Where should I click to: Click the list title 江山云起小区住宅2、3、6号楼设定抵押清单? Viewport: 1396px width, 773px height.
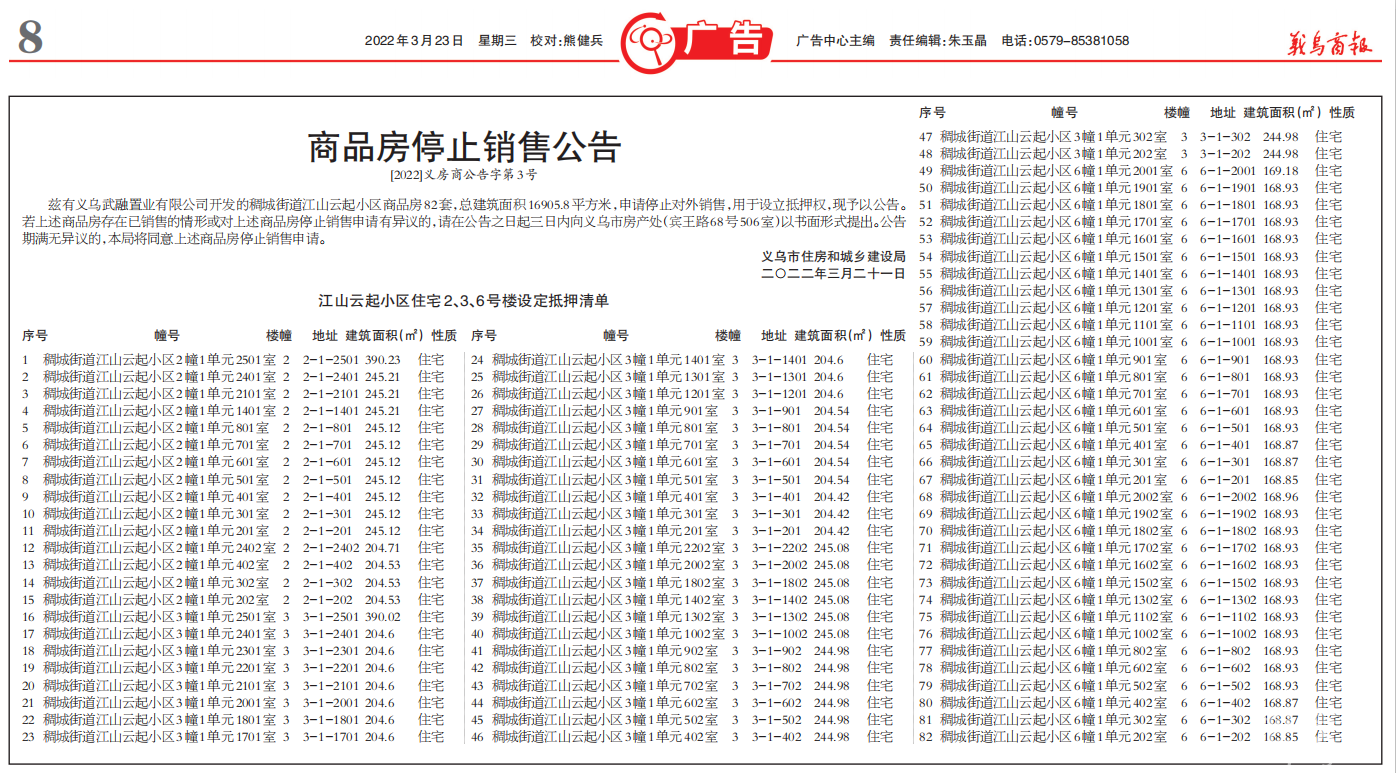(463, 300)
